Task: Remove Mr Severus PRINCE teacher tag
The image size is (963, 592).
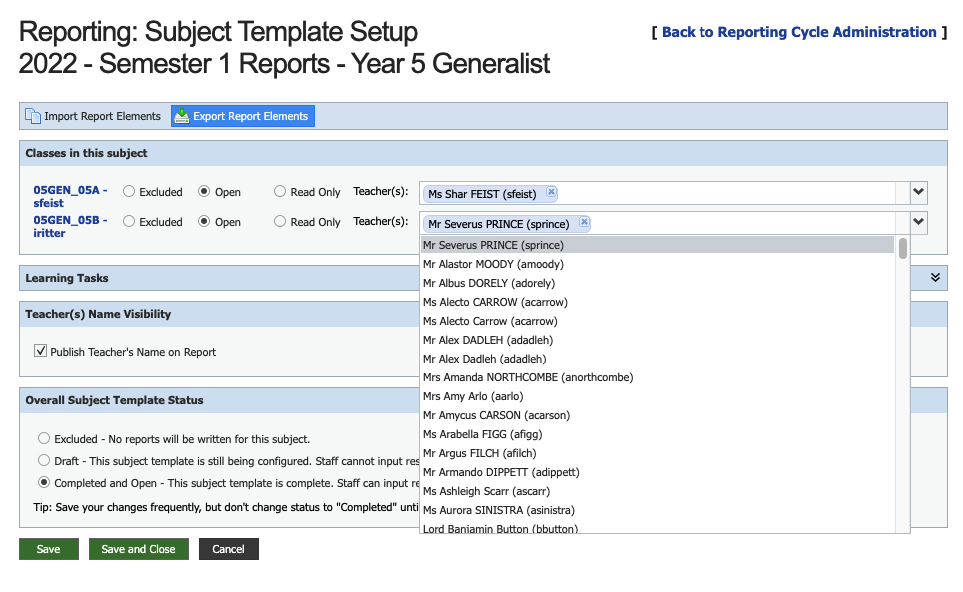Action: pyautogui.click(x=584, y=223)
